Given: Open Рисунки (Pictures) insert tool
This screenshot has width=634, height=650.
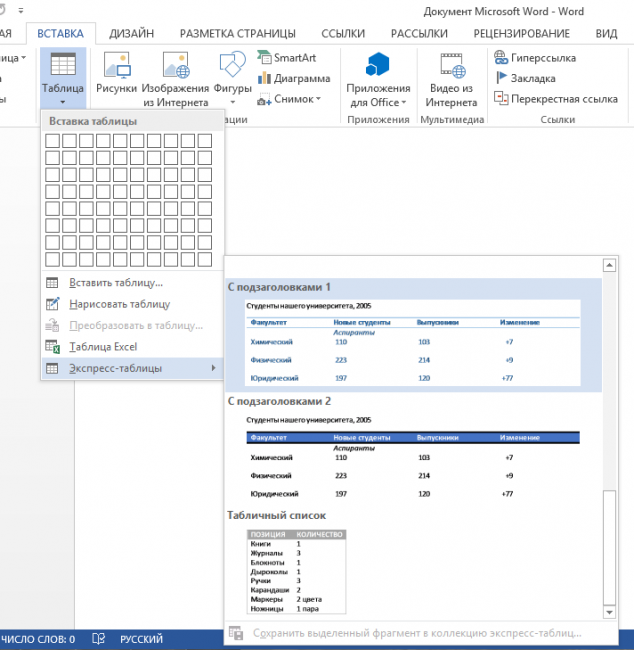Looking at the screenshot, I should click(116, 67).
